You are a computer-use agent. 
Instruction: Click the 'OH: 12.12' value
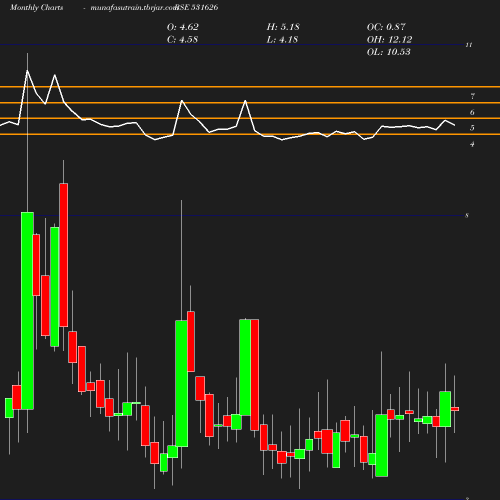pos(389,40)
